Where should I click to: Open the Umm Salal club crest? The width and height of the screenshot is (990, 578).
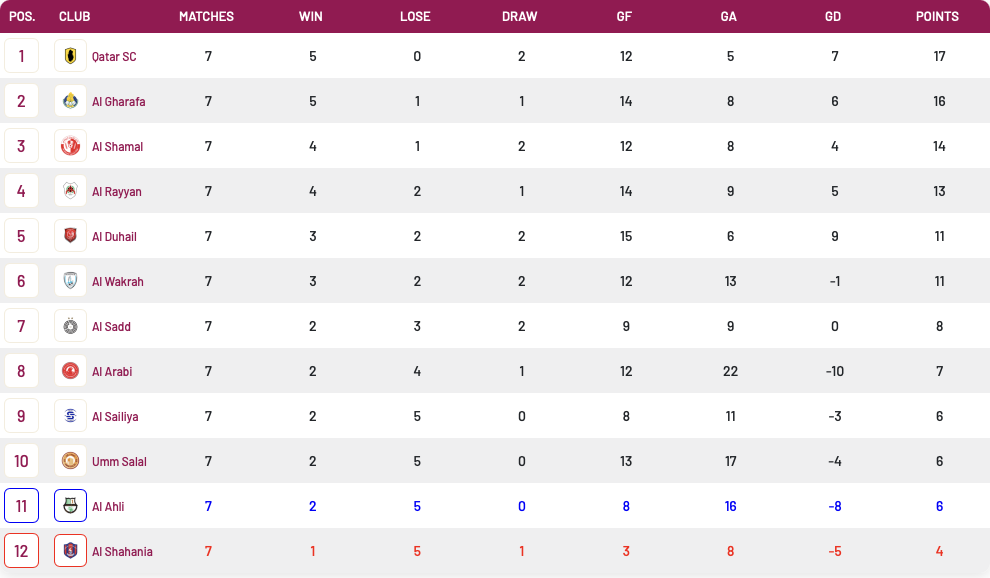point(70,461)
